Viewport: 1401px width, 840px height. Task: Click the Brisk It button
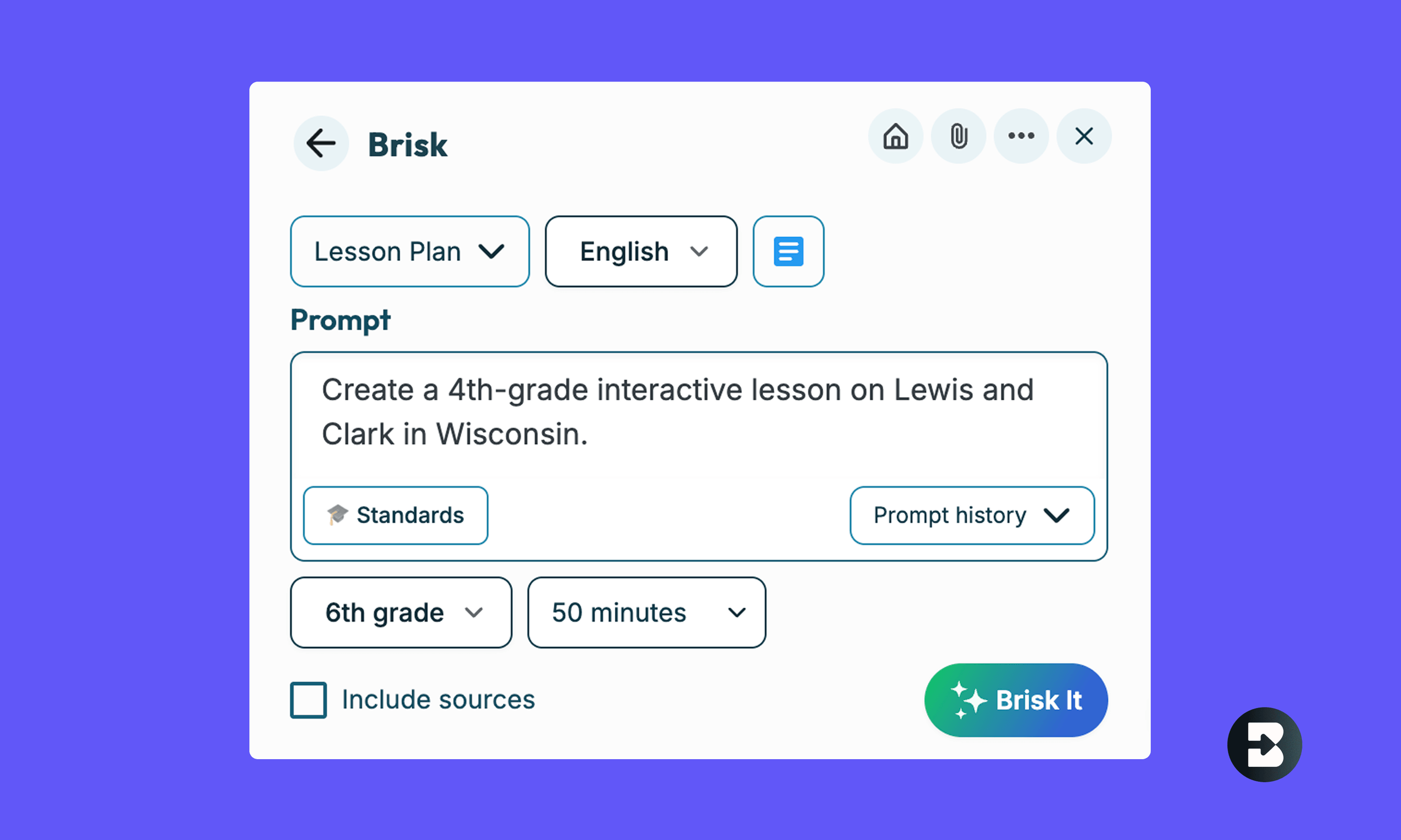click(1015, 700)
